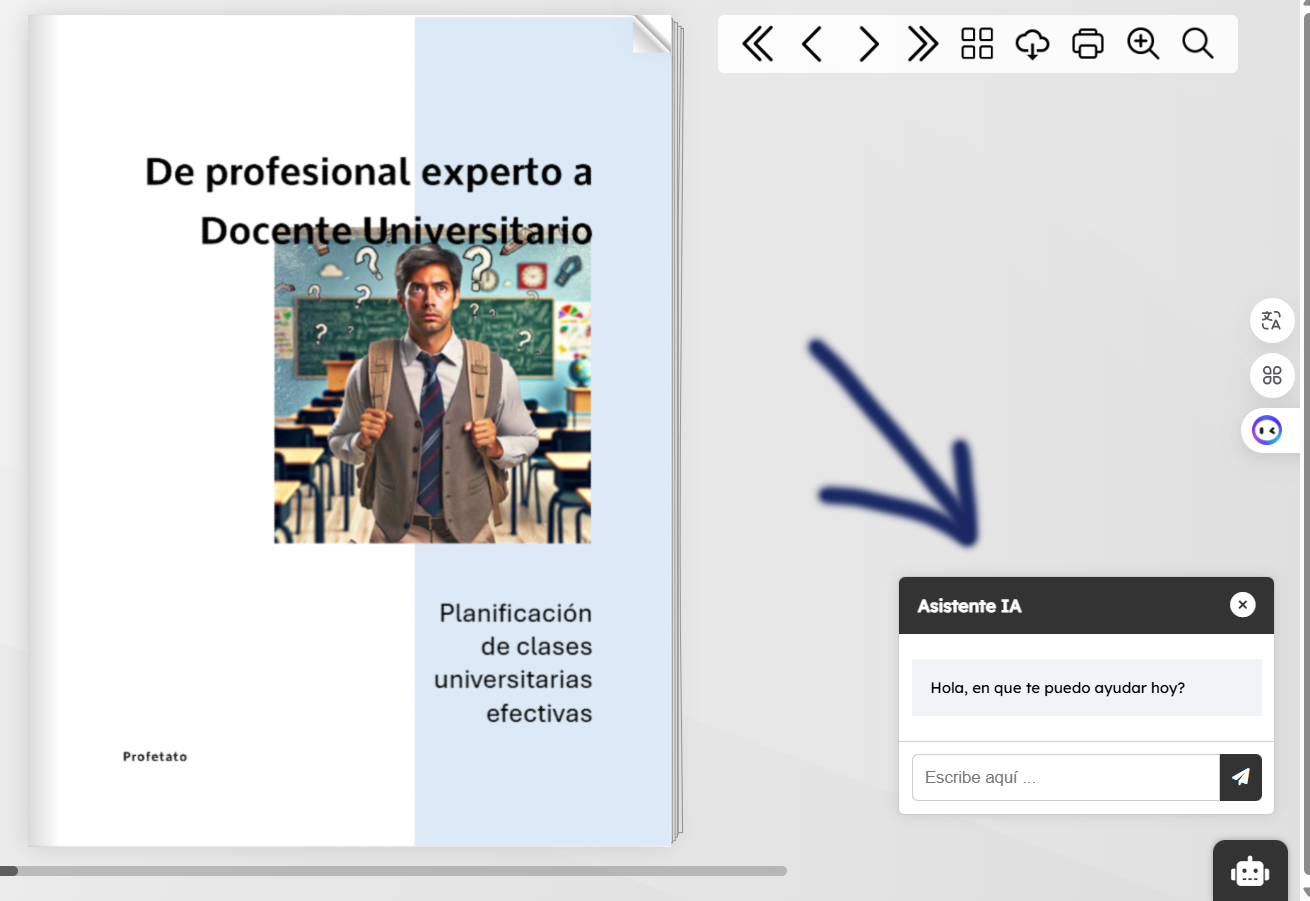The height and width of the screenshot is (901, 1310).
Task: Click the "Asistente IA" chat header
Action: (1060, 606)
